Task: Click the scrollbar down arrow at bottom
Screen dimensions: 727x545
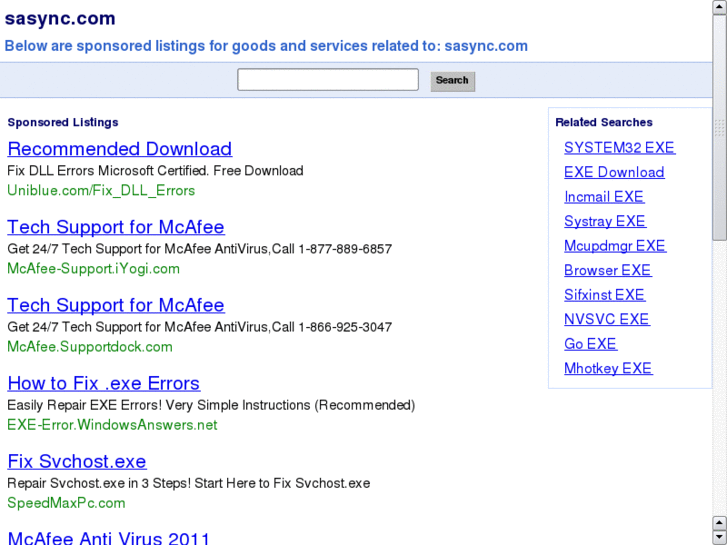Action: tap(719, 537)
